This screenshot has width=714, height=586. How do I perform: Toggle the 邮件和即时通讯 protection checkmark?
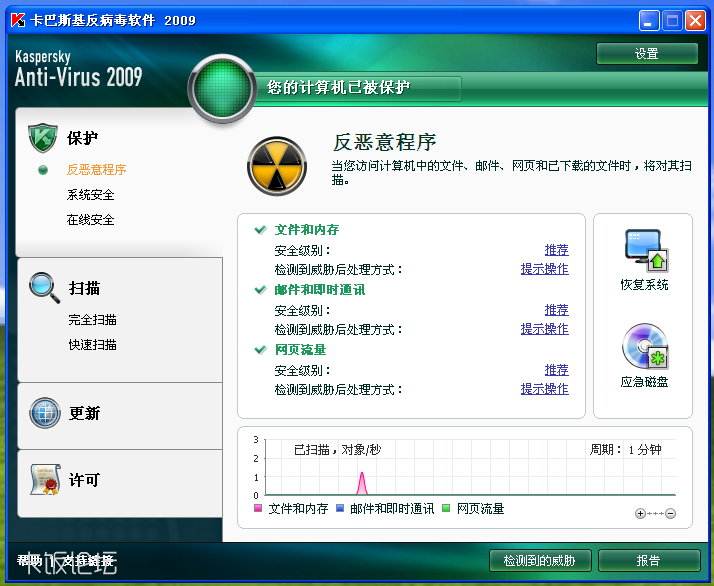261,290
